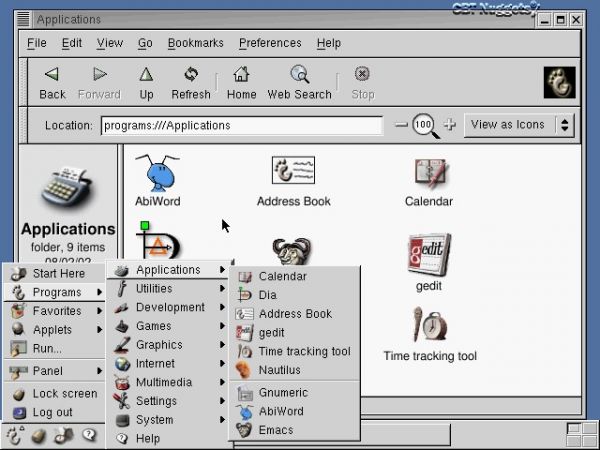Viewport: 600px width, 450px height.
Task: Click the second panel launcher icon
Action: click(x=39, y=436)
